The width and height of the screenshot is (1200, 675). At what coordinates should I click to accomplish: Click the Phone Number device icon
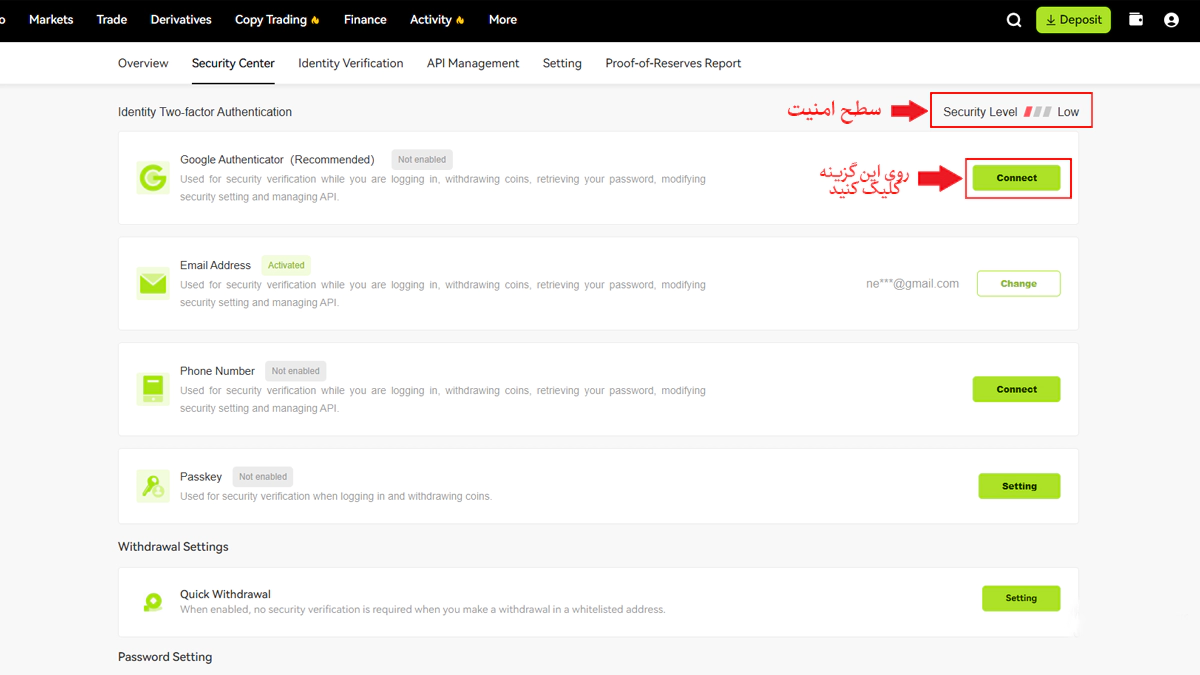(x=153, y=389)
